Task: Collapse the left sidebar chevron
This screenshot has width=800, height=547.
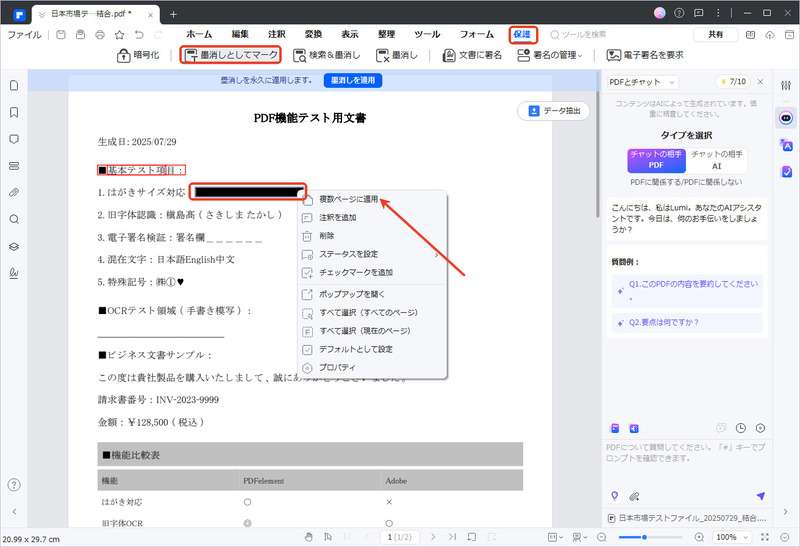Action: pyautogui.click(x=14, y=511)
